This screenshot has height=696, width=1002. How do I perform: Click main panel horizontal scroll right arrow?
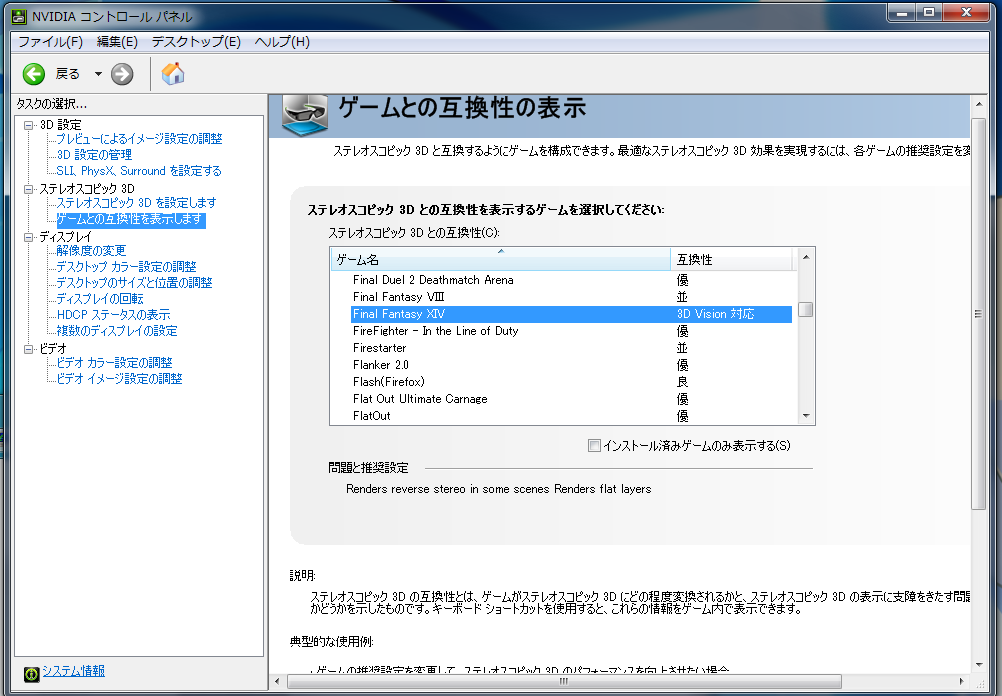tap(962, 682)
